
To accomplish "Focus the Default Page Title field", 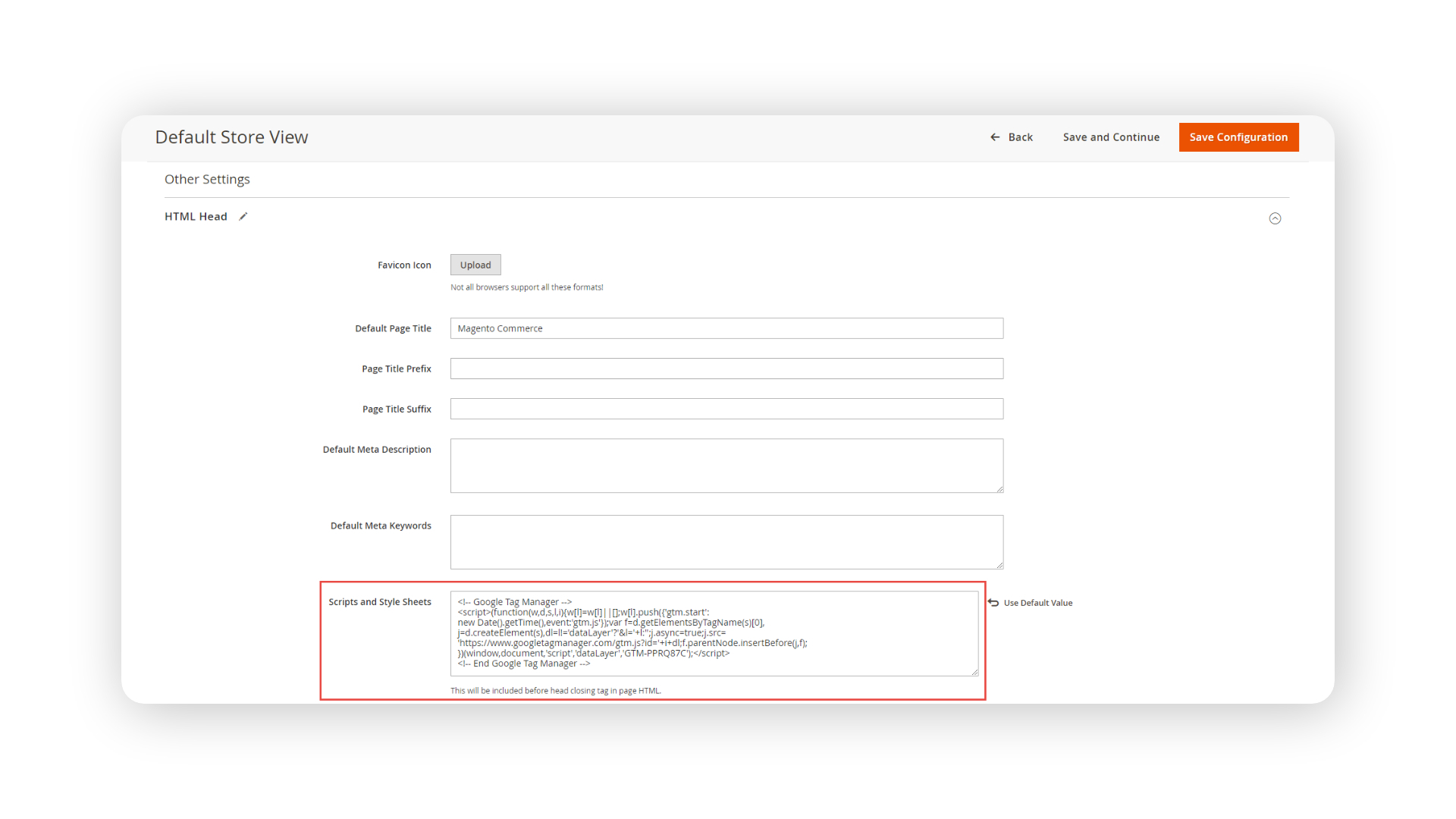I will tap(726, 328).
